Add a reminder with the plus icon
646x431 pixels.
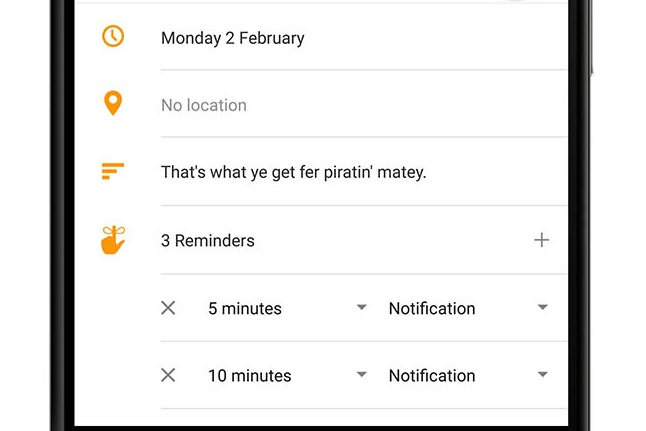[x=541, y=240]
